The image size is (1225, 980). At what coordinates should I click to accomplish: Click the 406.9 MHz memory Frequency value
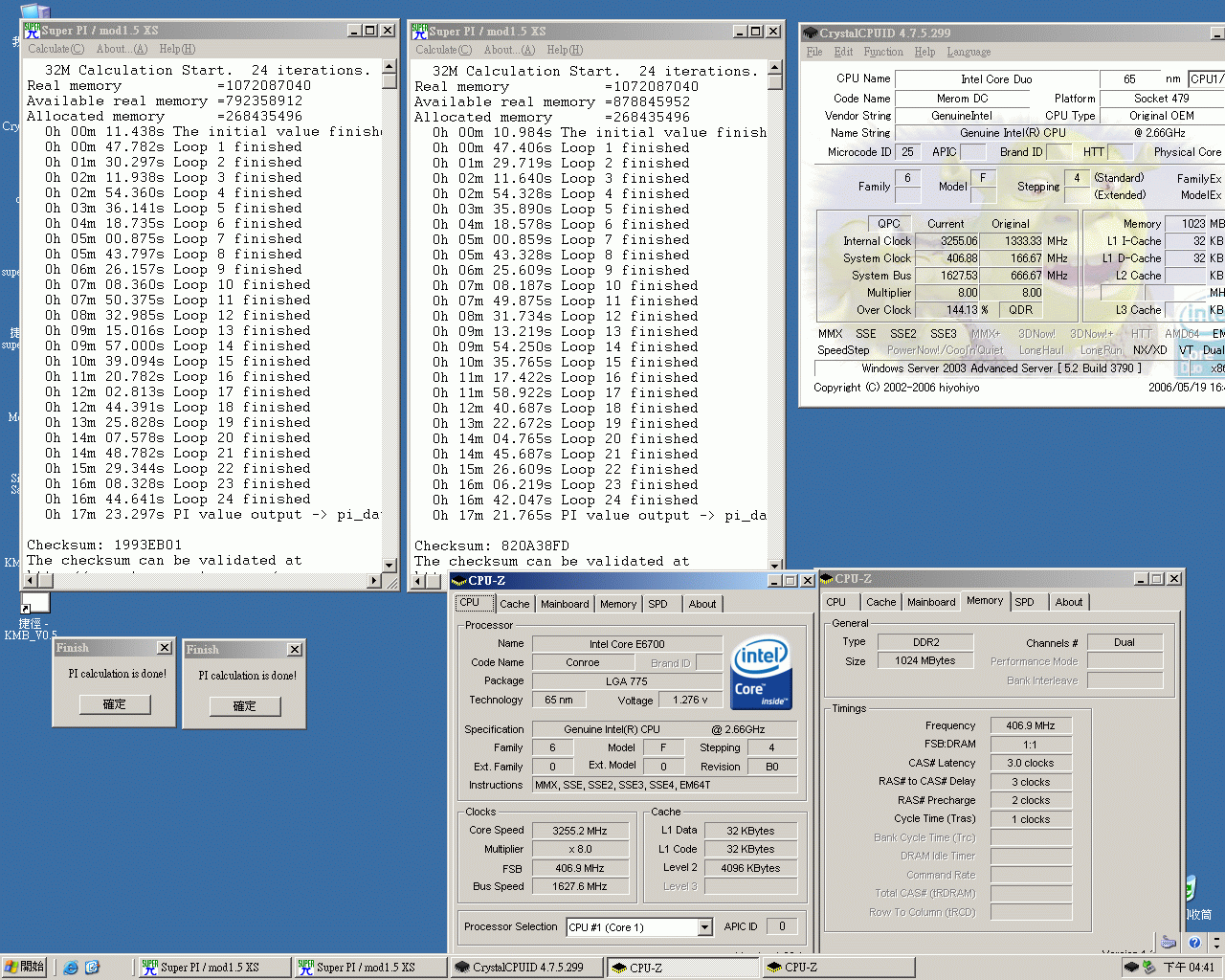1030,725
